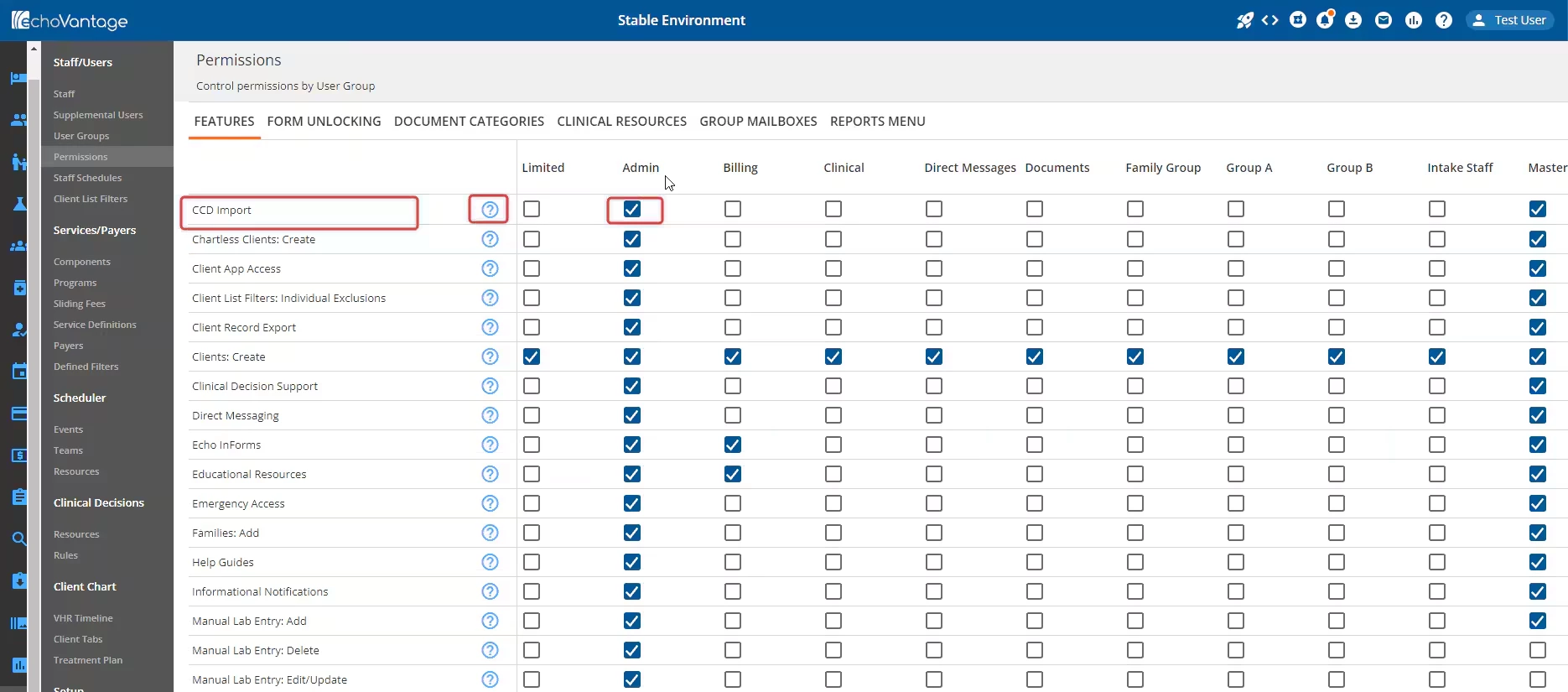Open help for Client App Access
The width and height of the screenshot is (1568, 692).
pos(491,268)
